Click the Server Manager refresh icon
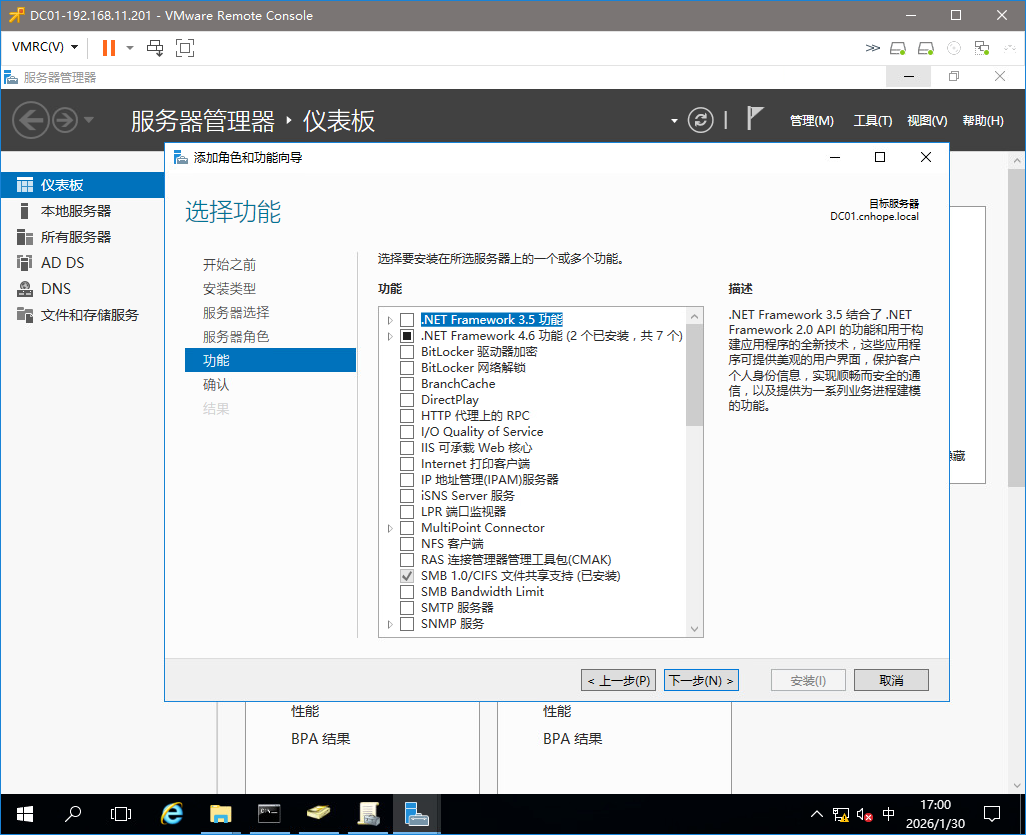Viewport: 1026px width, 835px height. [700, 120]
